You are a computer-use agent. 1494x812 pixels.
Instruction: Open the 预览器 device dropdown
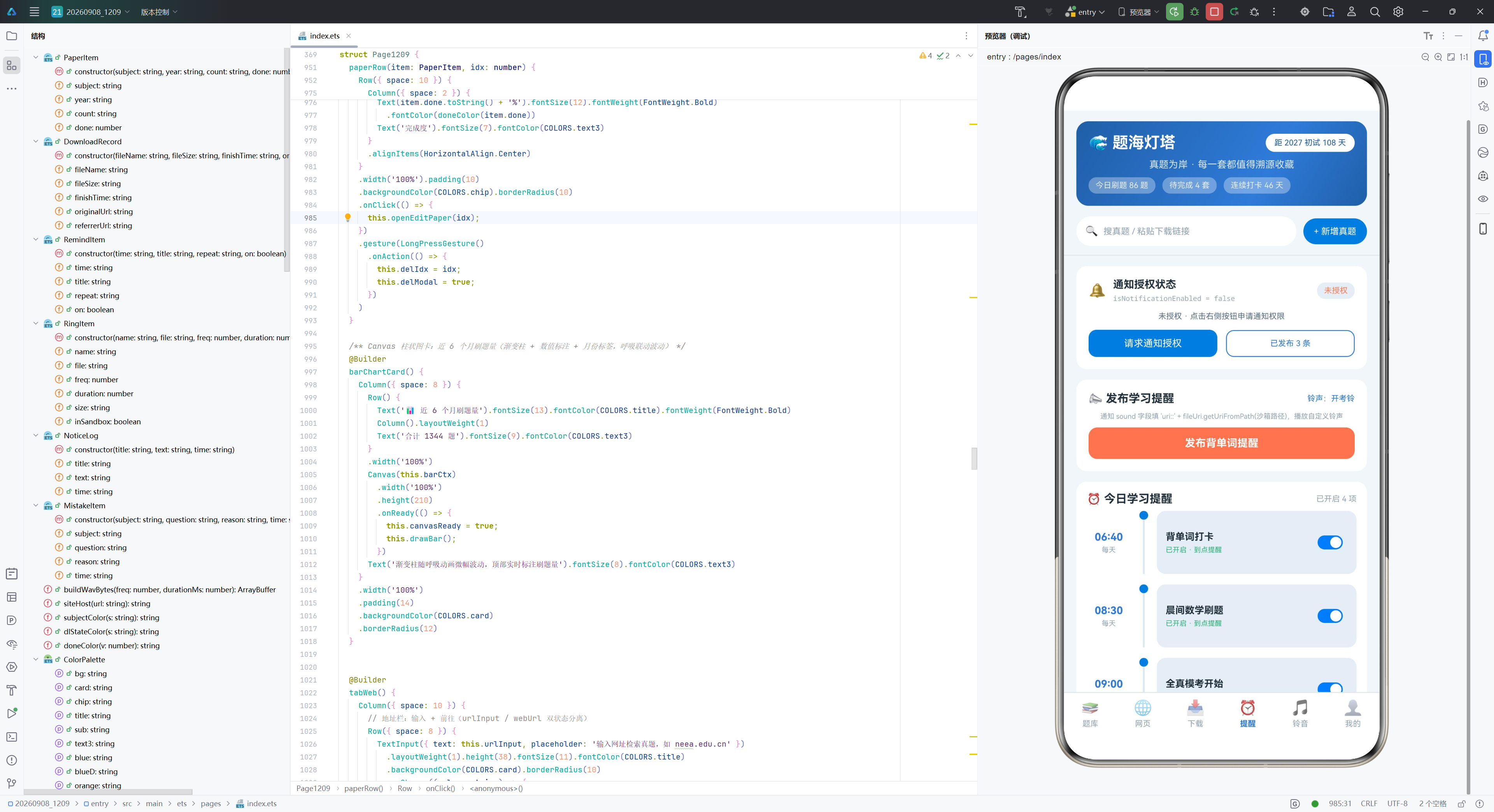(1138, 12)
